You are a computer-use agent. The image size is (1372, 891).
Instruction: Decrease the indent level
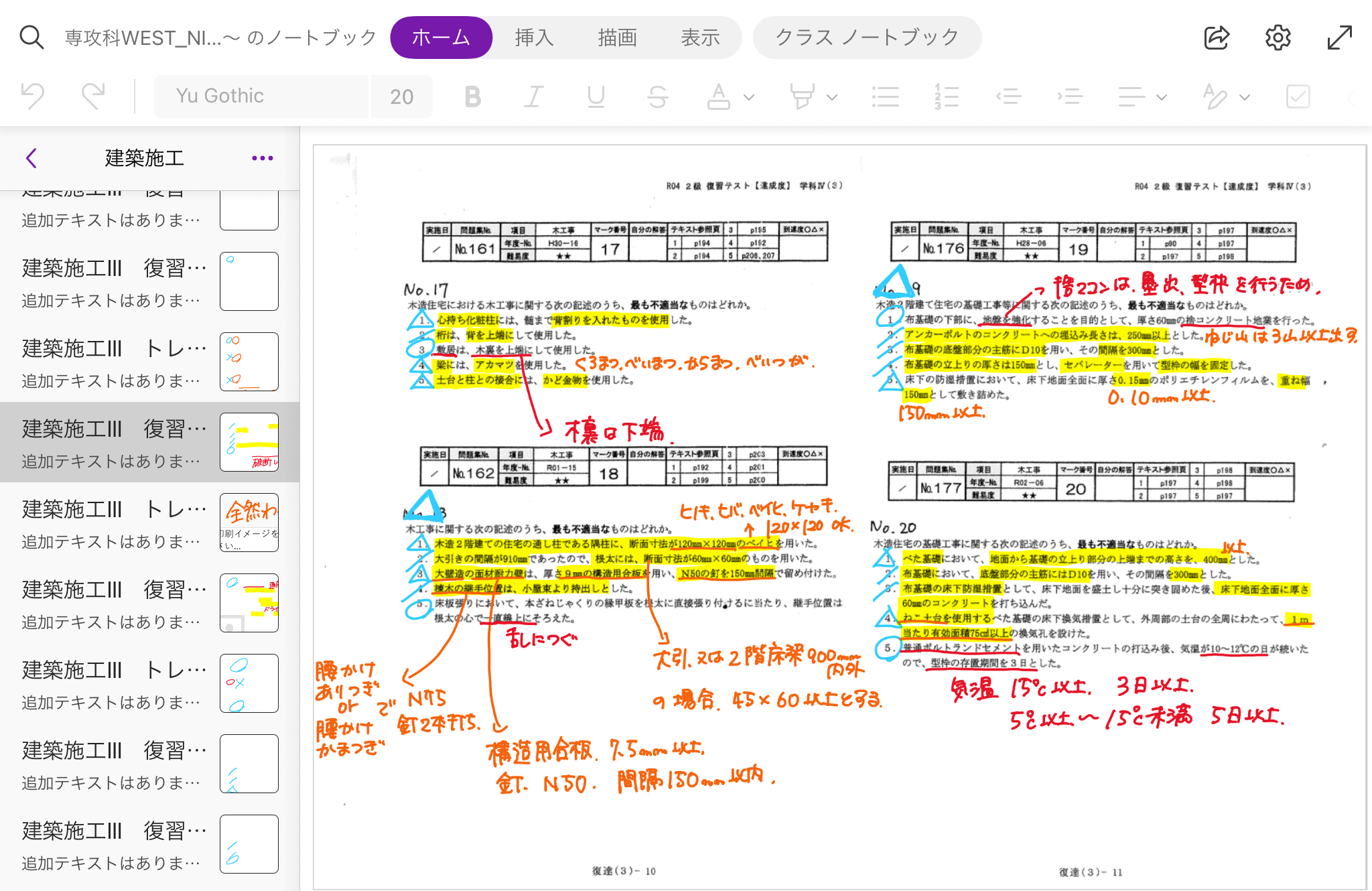coord(1008,97)
